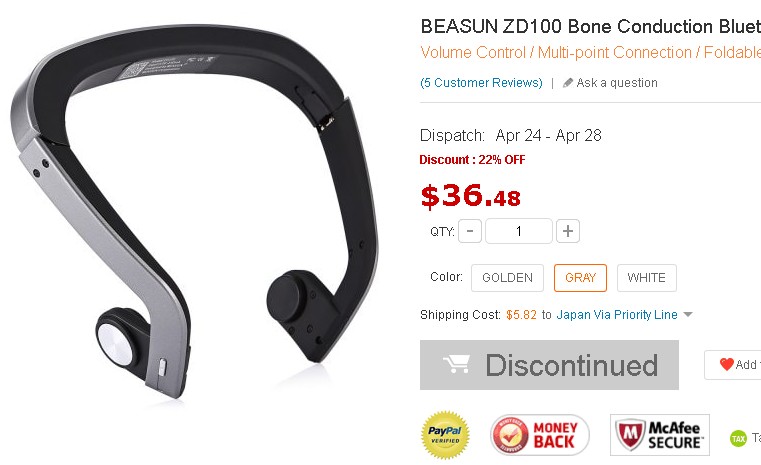Click the Money Back guarantee badge
Screen dimensions: 761x465
pos(540,435)
